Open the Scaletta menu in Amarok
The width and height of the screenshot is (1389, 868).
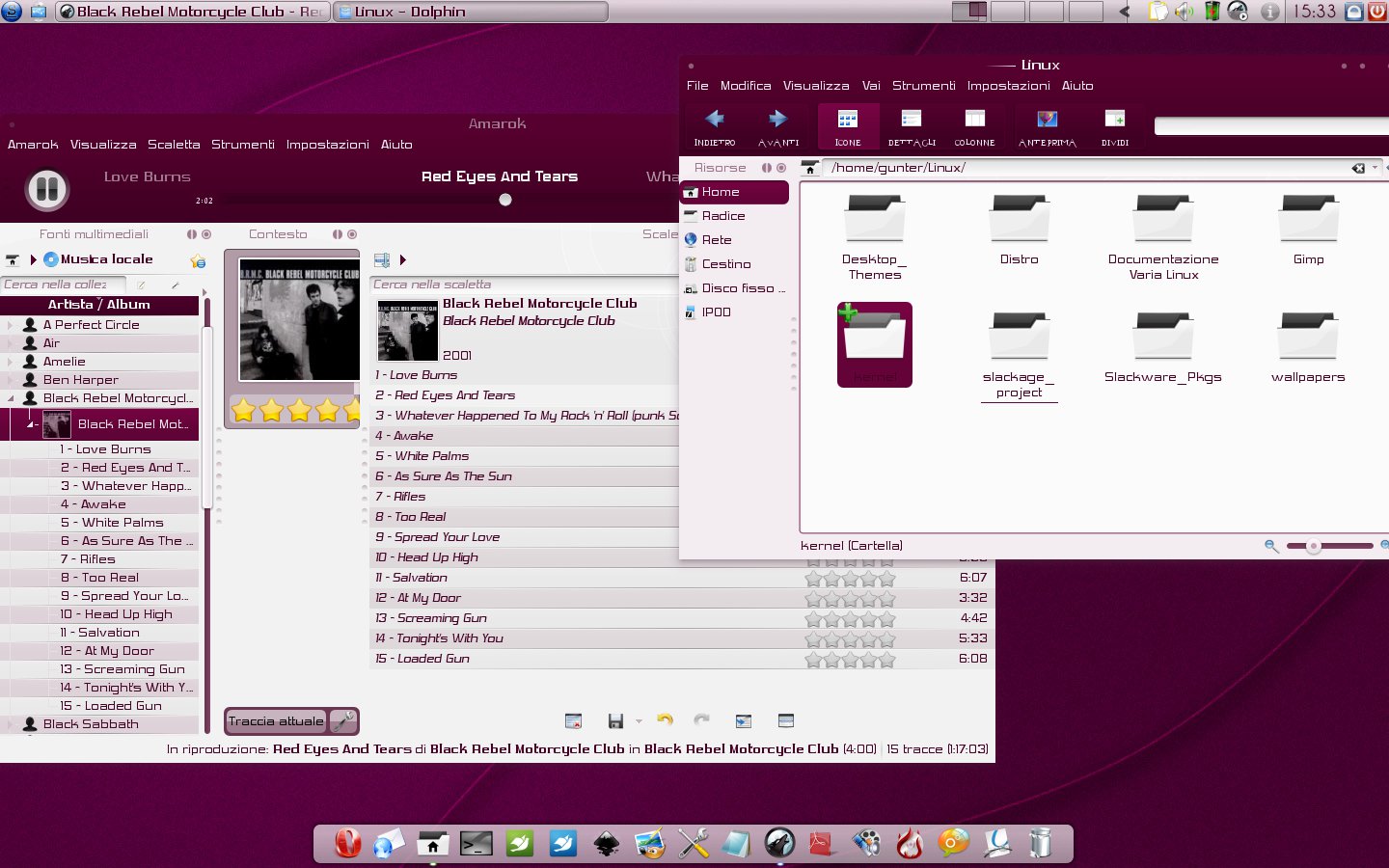(174, 145)
